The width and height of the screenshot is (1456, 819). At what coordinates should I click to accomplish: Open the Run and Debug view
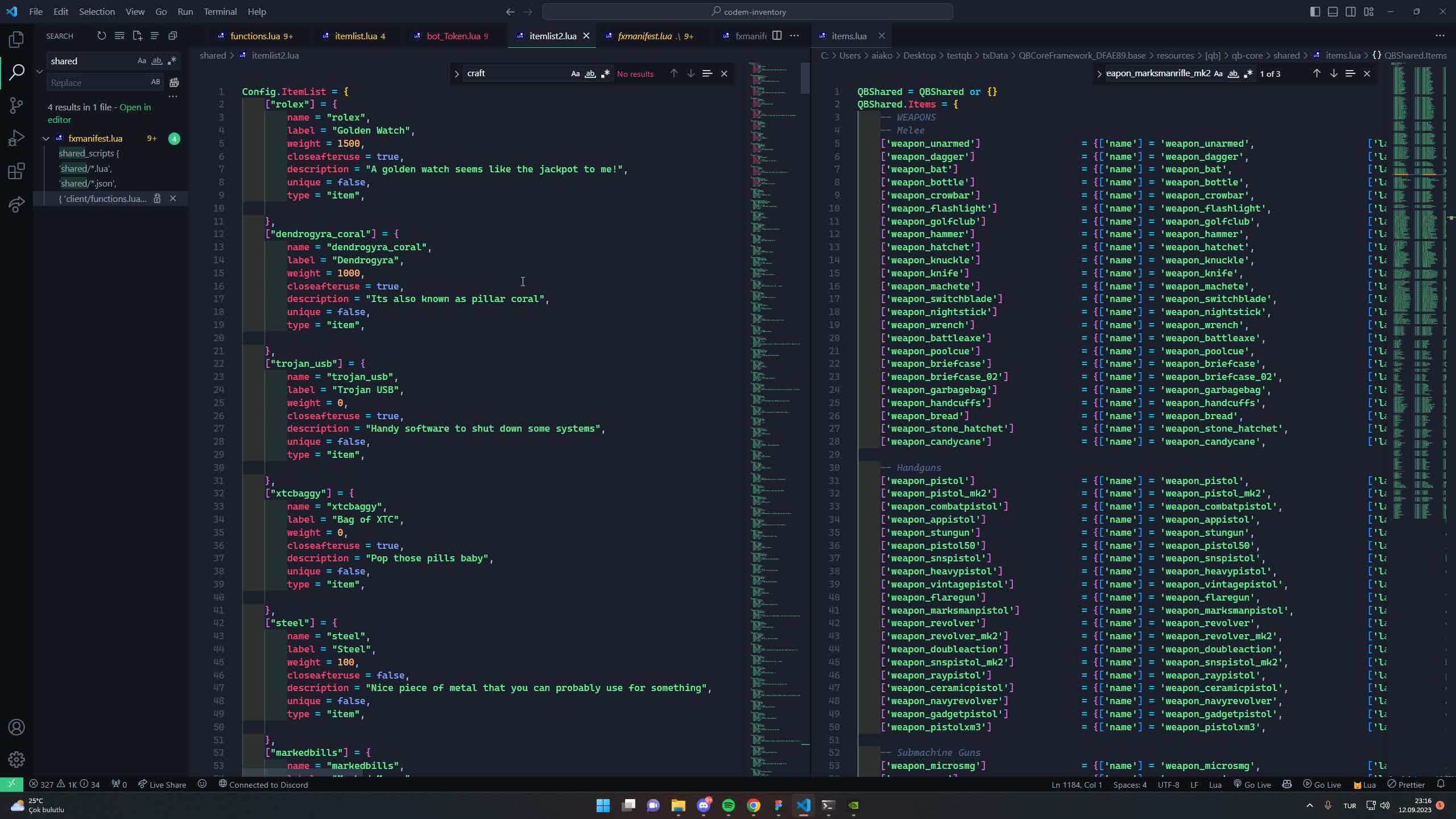17,138
